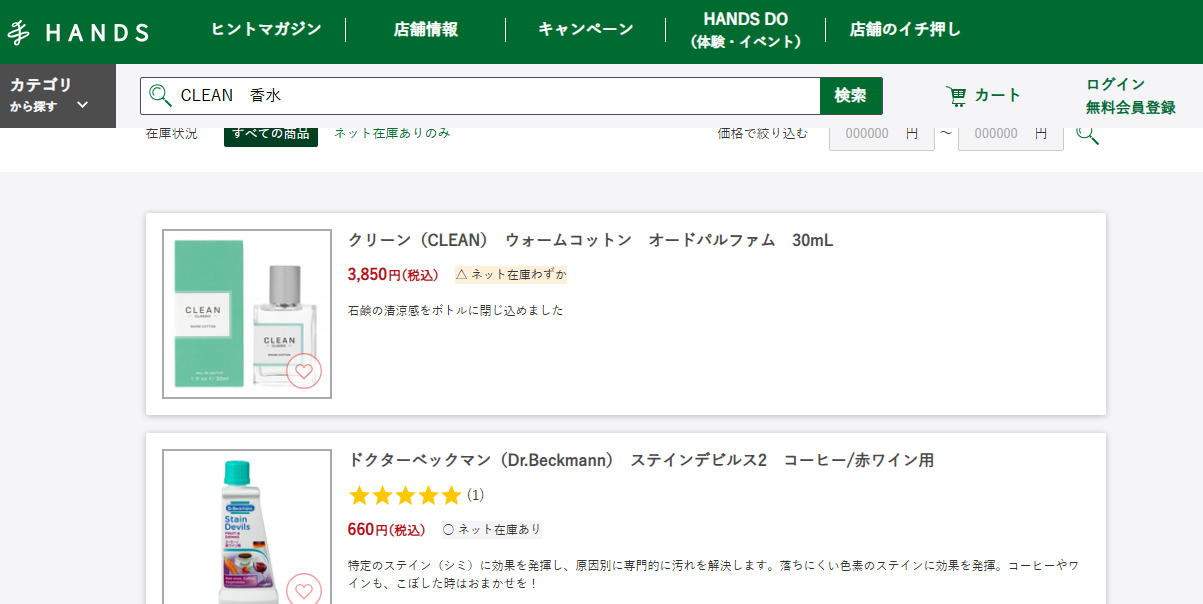
Task: Click 石鹸の清涼感をボトルに閉じ込めました description
Action: tap(456, 311)
